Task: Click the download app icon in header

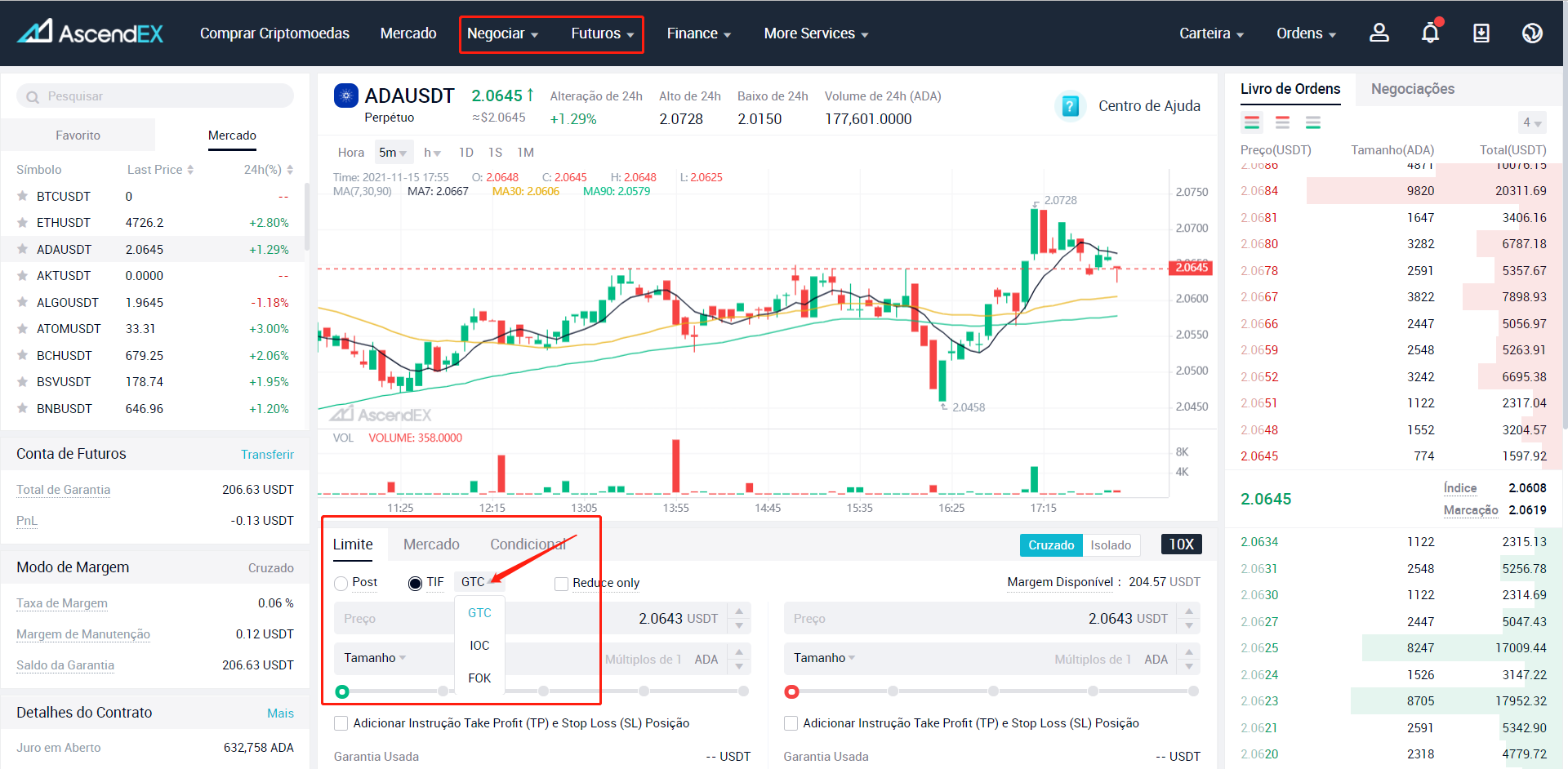Action: (1481, 33)
